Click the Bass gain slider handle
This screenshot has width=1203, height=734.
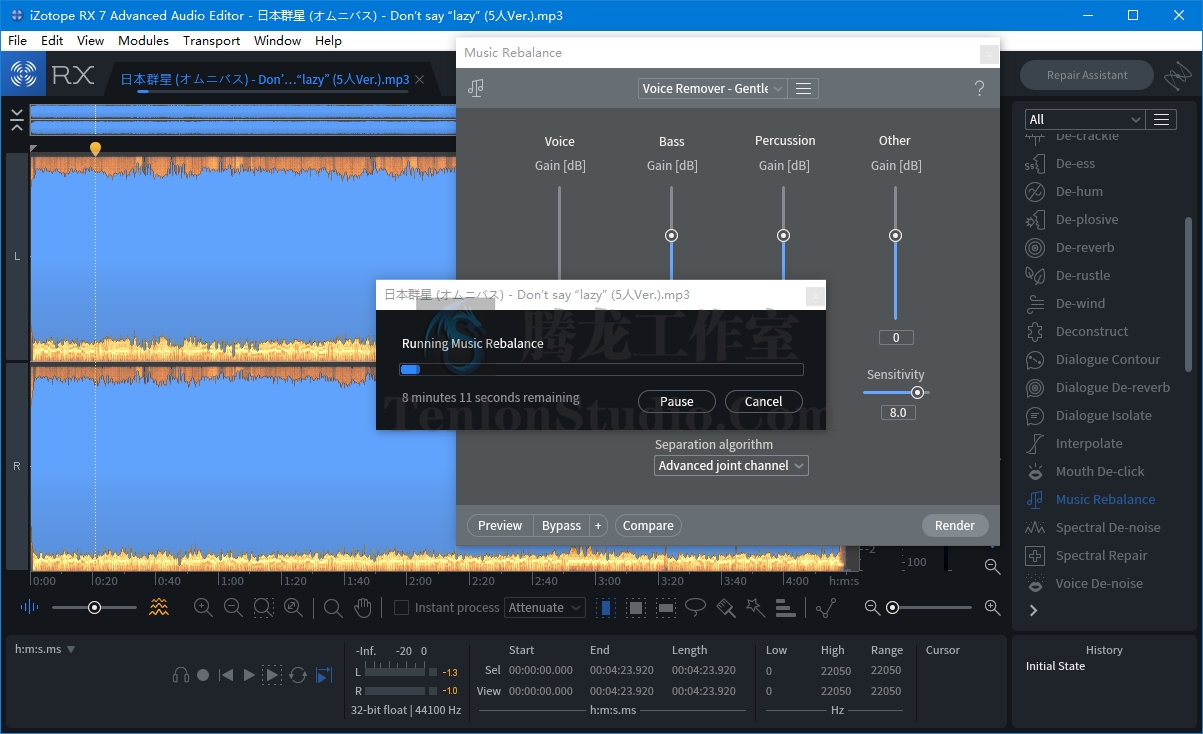672,235
